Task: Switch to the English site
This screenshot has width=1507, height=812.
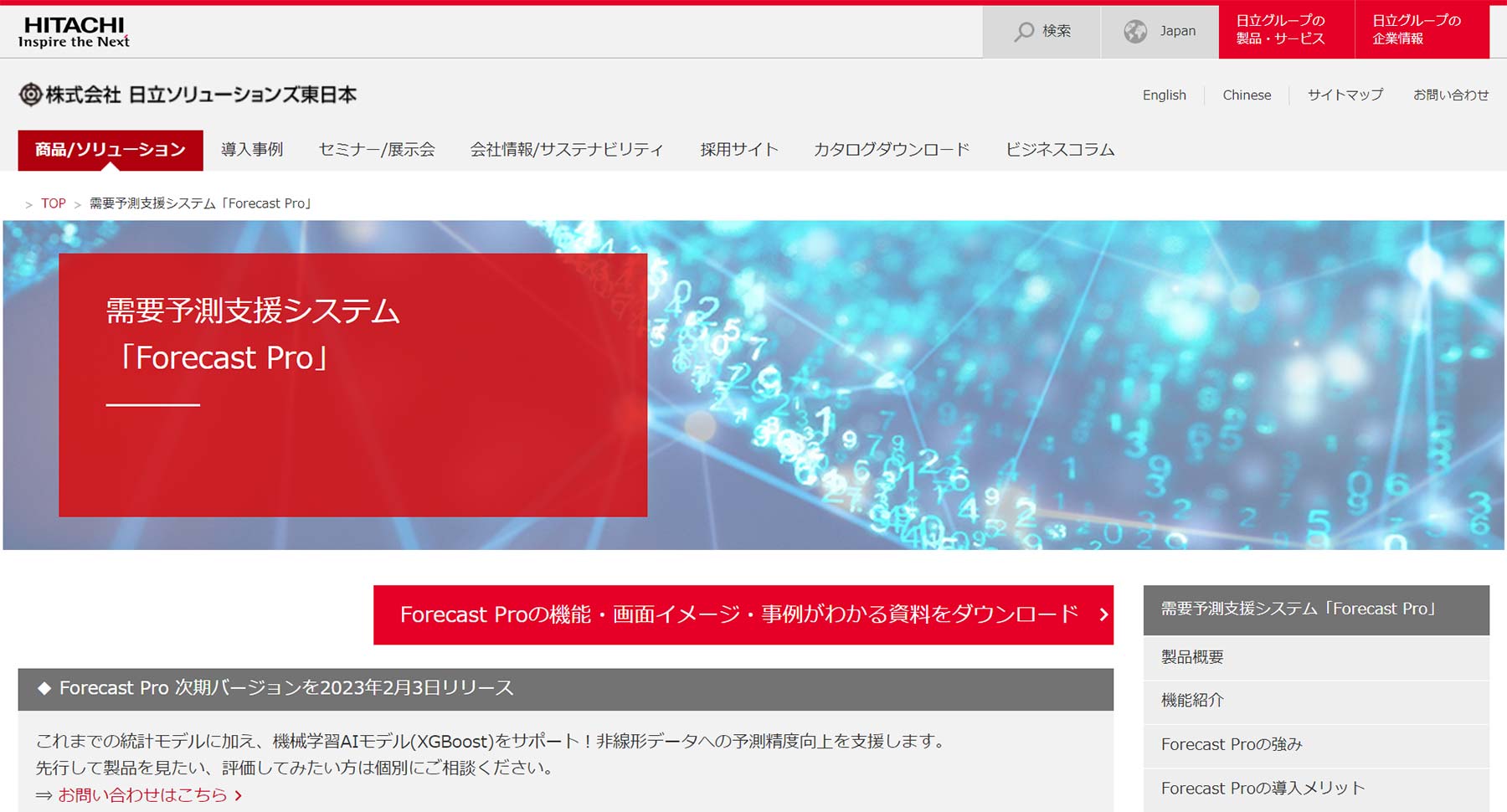Action: [x=1164, y=95]
